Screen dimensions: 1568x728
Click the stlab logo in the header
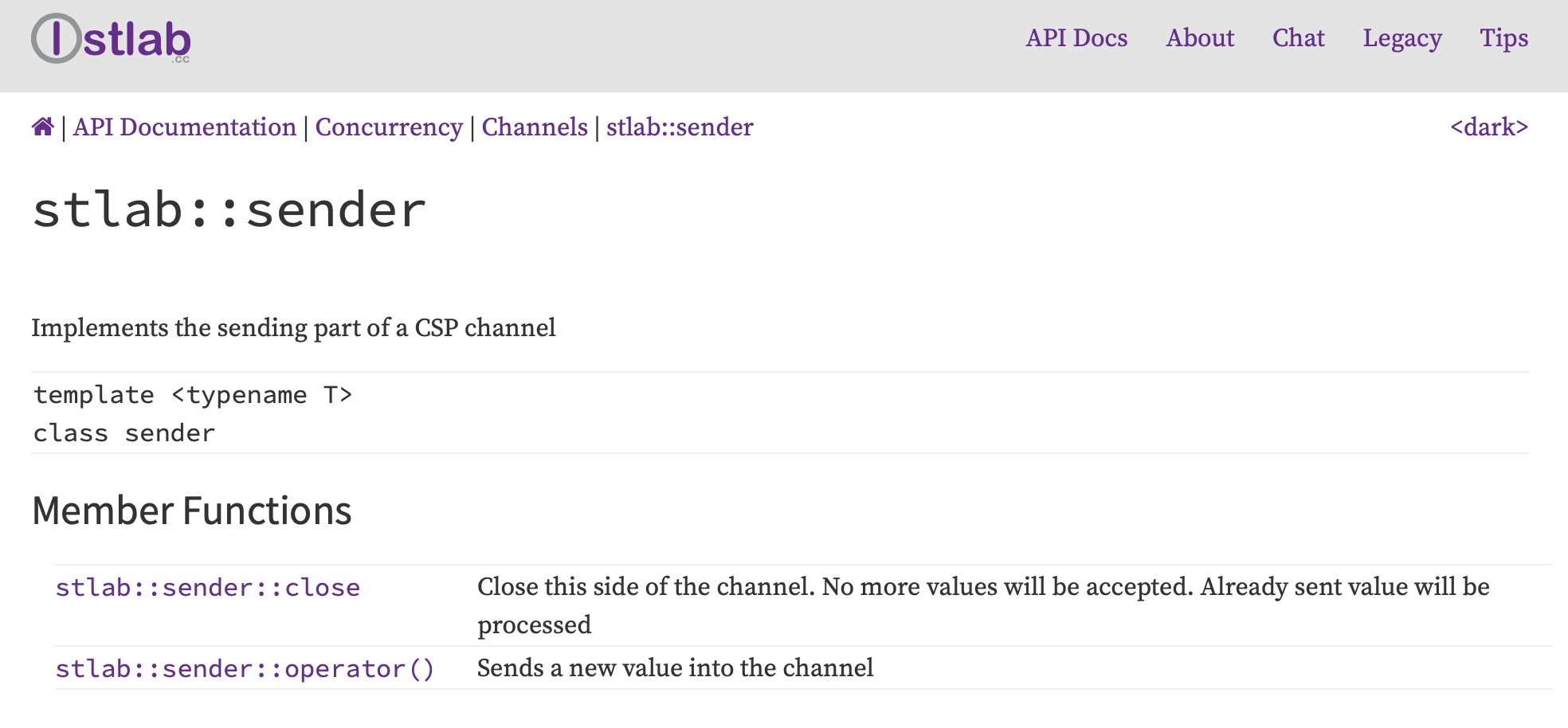(x=112, y=39)
